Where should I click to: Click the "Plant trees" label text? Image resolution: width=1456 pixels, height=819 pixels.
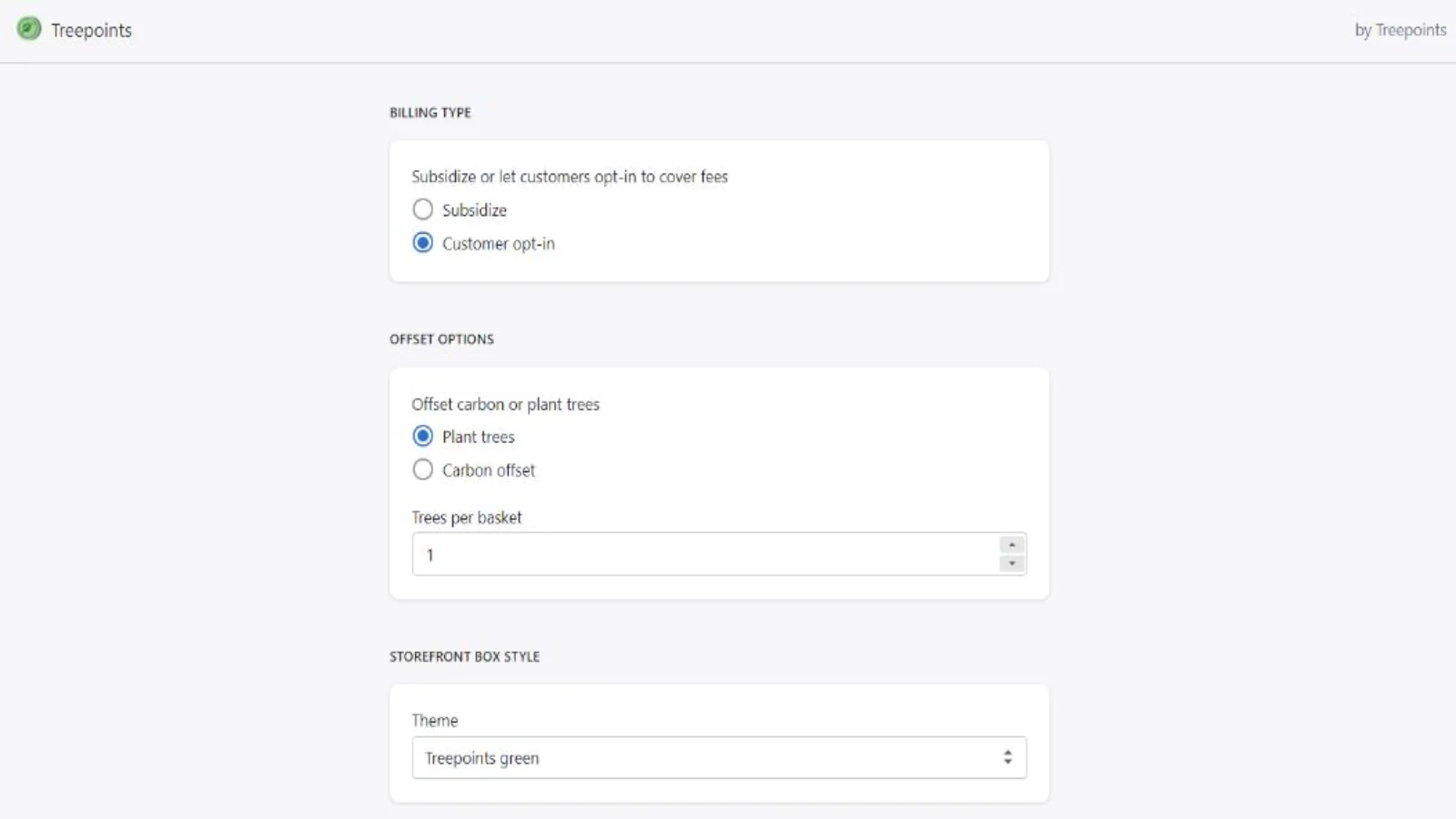478,437
